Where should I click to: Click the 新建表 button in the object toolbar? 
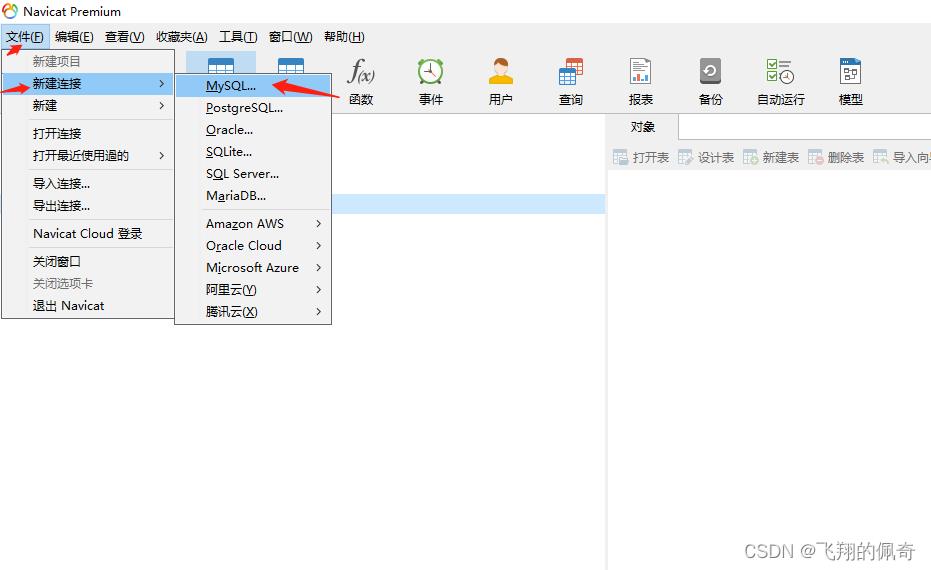(771, 158)
